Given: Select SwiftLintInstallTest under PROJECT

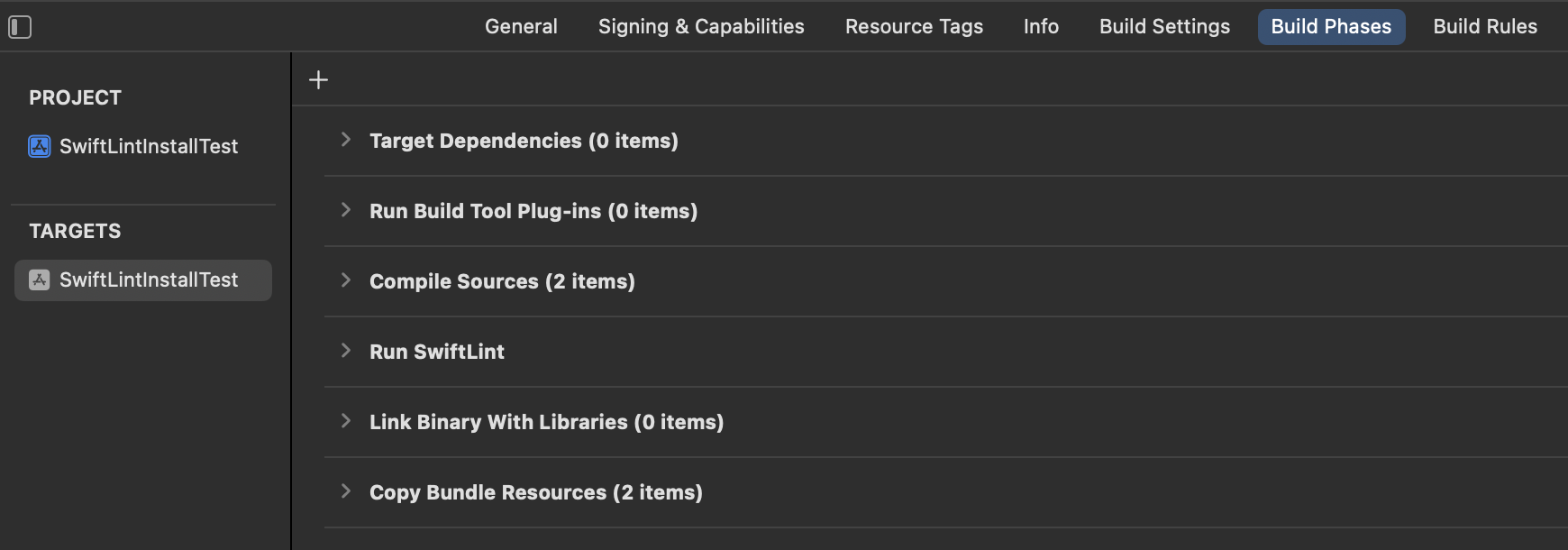Looking at the screenshot, I should [x=149, y=146].
